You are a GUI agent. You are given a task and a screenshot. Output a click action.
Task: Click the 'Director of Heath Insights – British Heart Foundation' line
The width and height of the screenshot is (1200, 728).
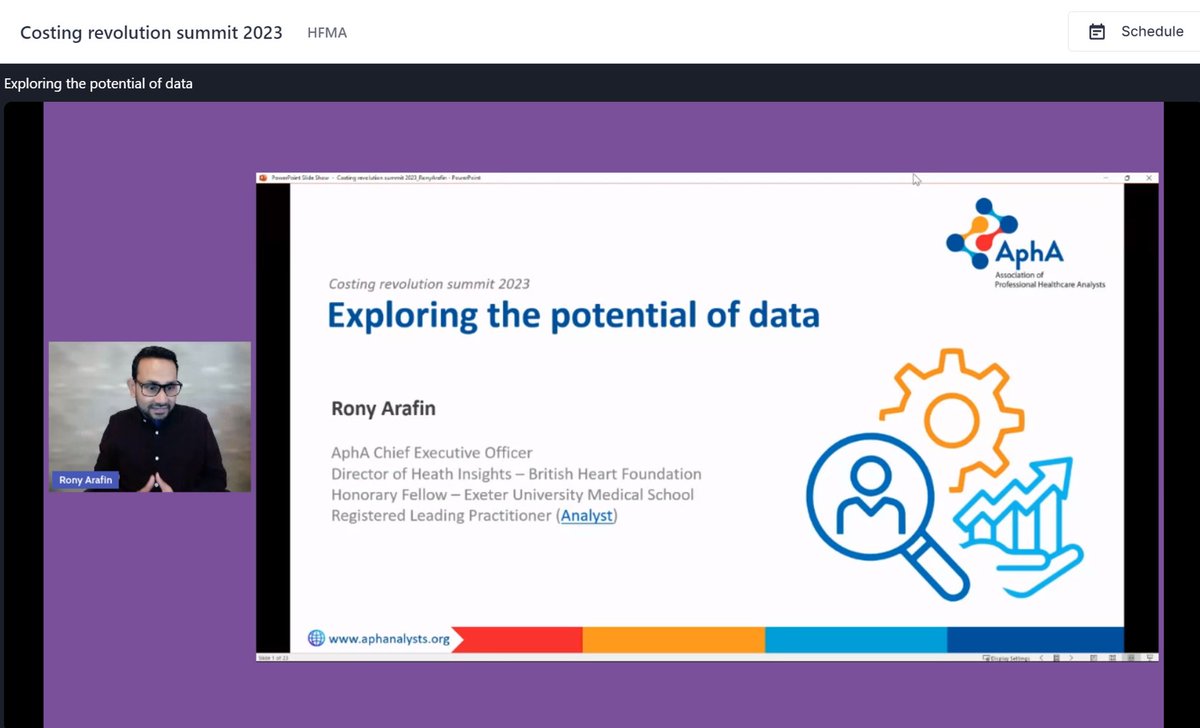click(x=516, y=474)
